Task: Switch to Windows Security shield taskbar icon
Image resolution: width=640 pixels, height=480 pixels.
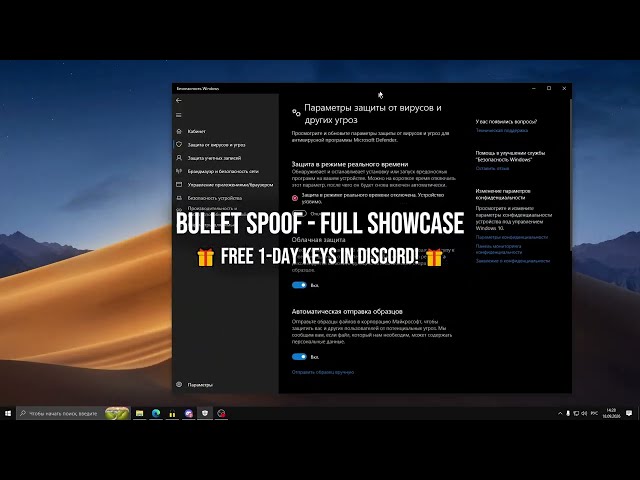Action: (205, 413)
